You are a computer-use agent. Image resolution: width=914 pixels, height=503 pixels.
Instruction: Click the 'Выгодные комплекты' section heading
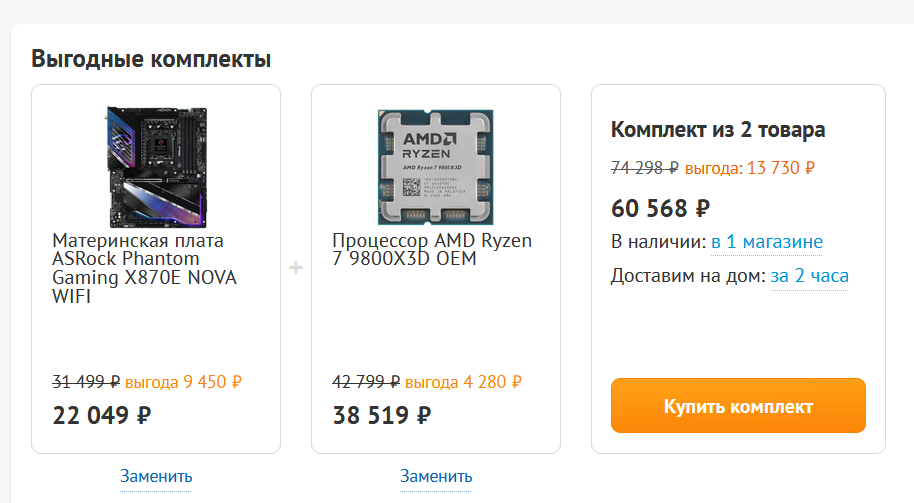coord(151,59)
